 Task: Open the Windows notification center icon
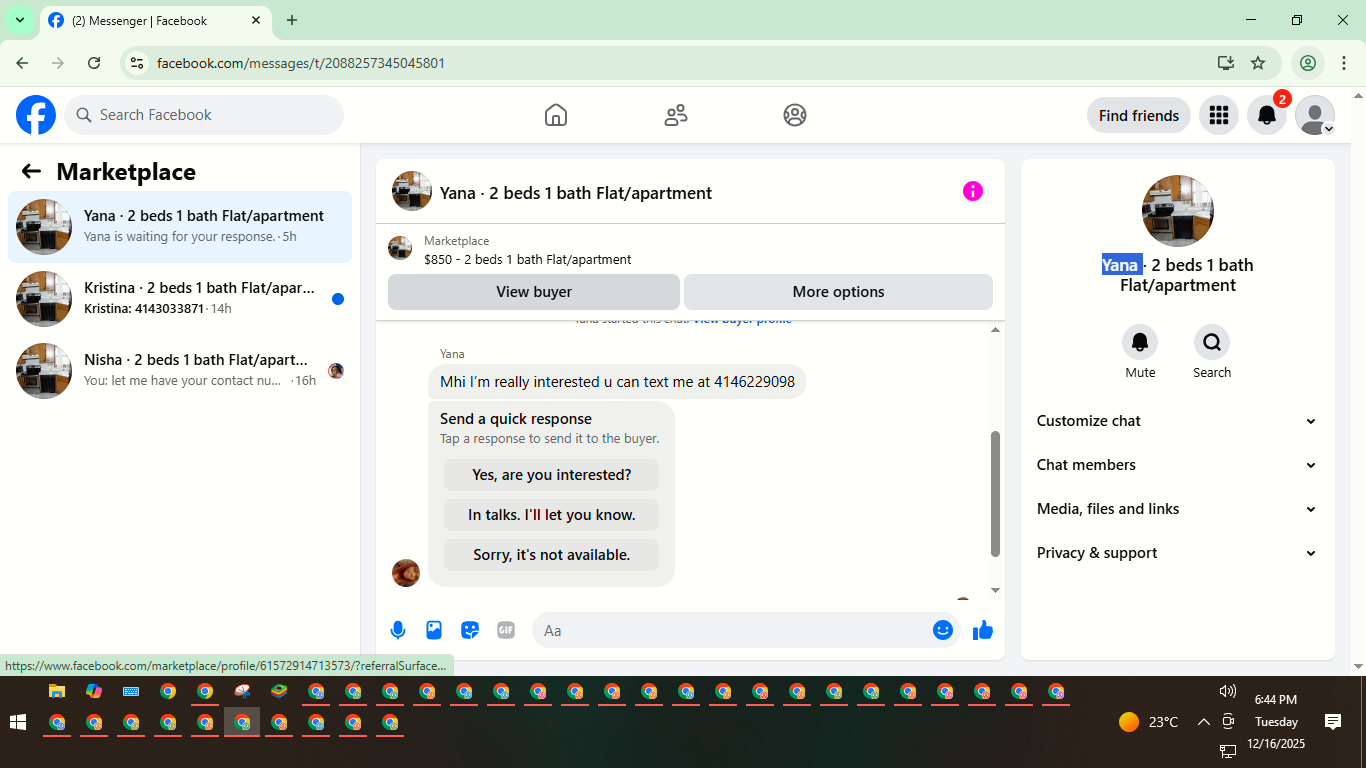pyautogui.click(x=1333, y=722)
